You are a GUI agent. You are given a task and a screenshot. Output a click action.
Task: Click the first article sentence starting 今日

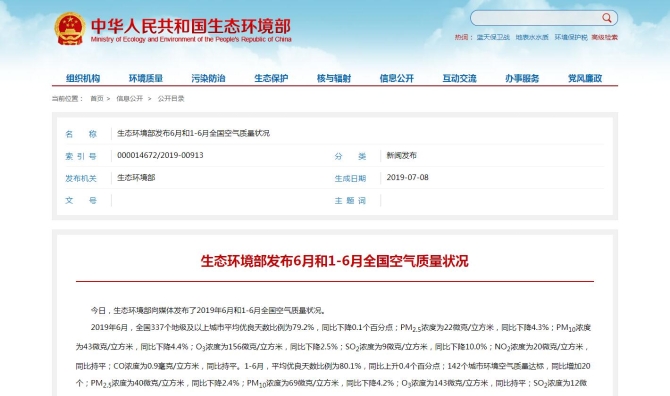point(209,311)
